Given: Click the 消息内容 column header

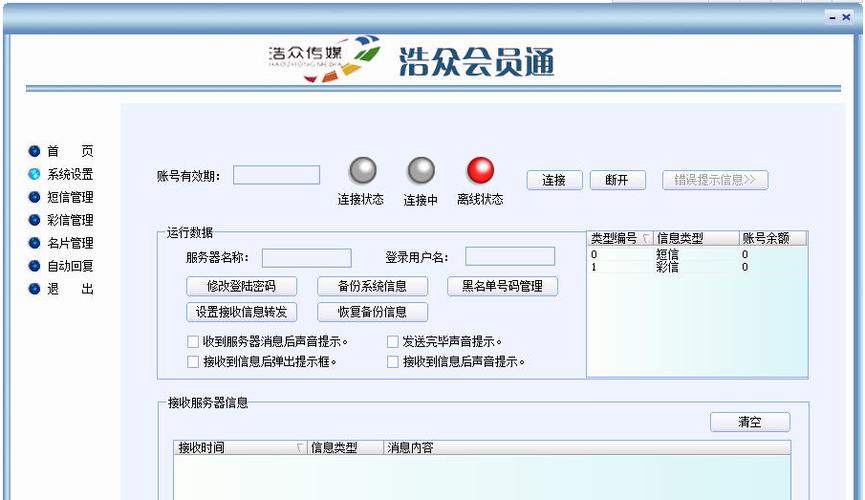Looking at the screenshot, I should (588, 448).
